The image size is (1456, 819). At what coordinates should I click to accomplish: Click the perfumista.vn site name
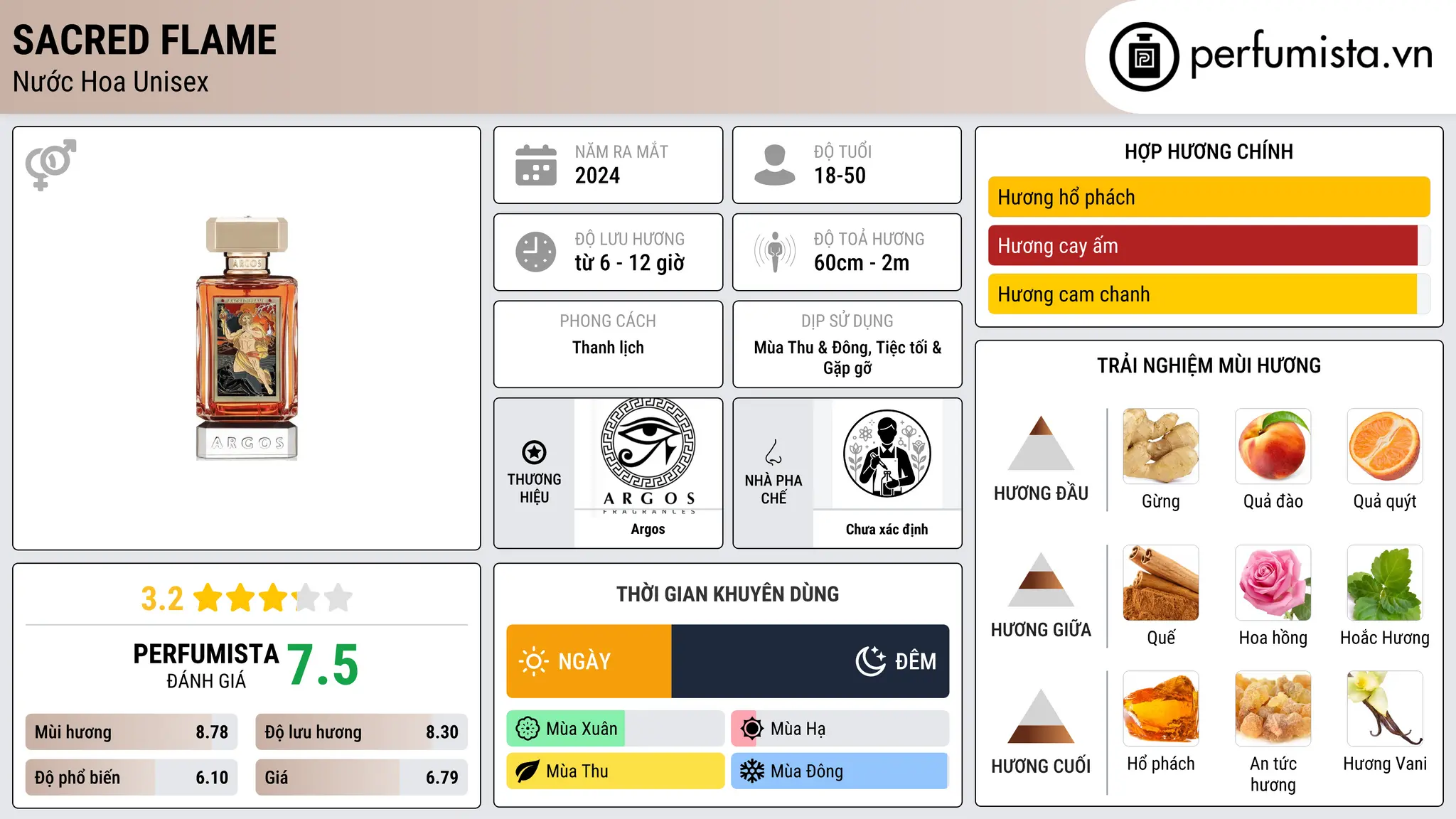1312,54
